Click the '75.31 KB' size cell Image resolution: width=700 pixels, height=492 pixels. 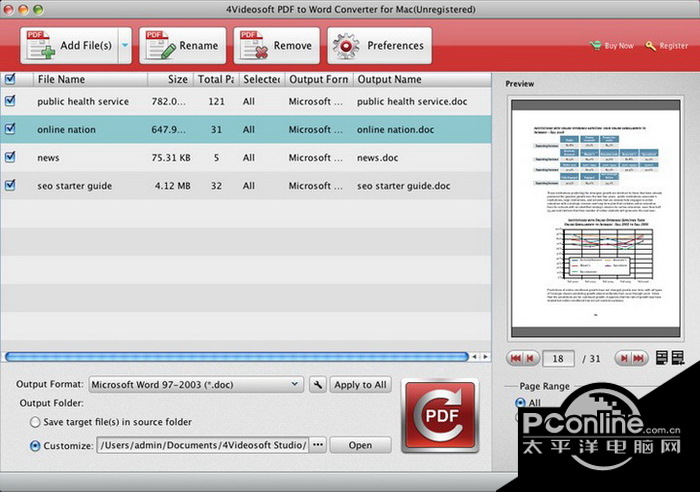point(171,158)
